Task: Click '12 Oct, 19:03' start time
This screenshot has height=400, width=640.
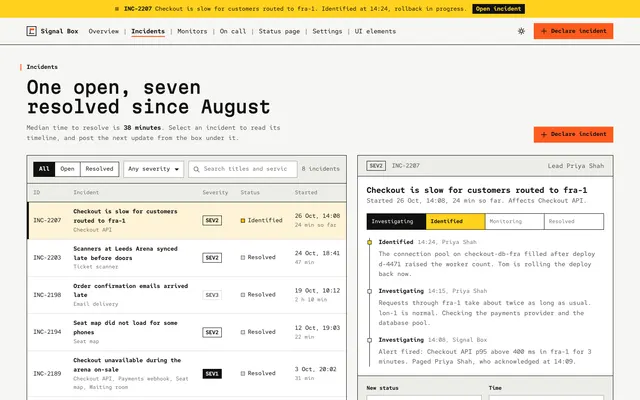Action: [317, 328]
